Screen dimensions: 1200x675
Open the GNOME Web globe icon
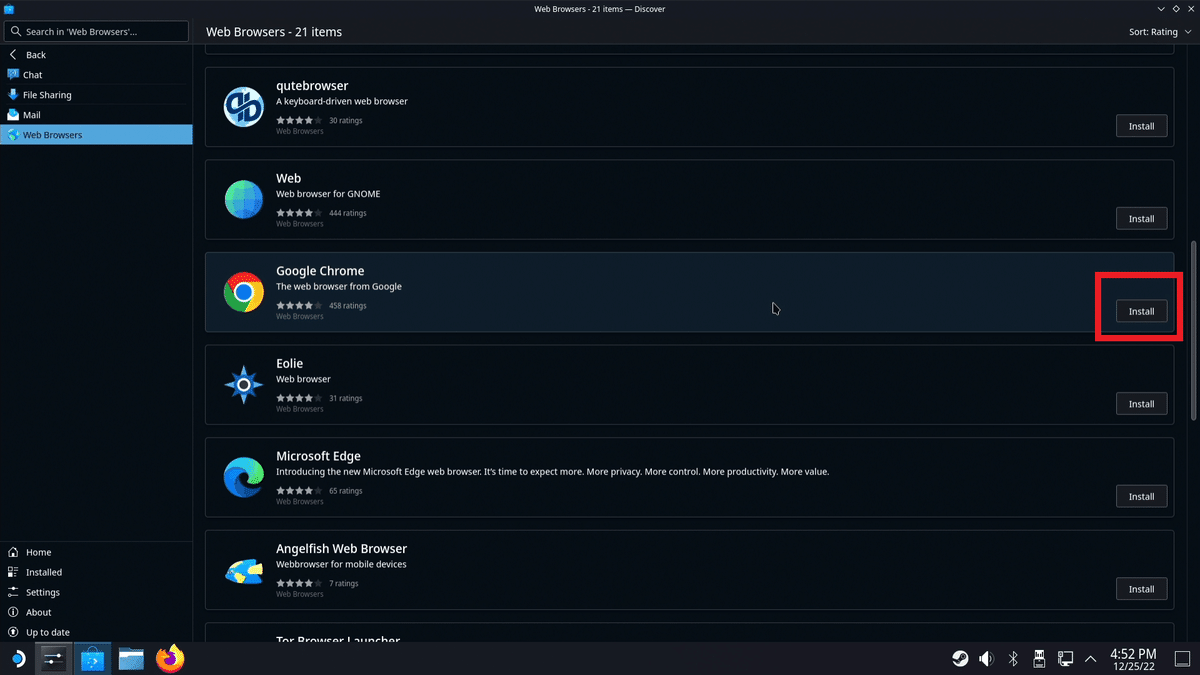click(x=243, y=199)
